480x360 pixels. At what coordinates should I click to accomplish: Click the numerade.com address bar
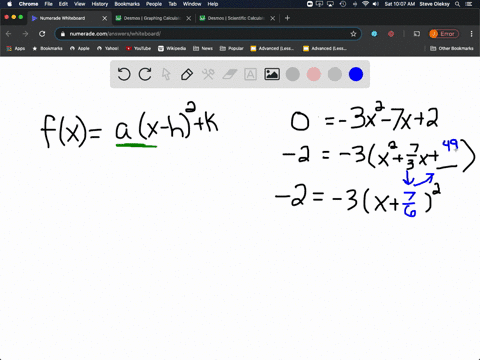(x=208, y=34)
